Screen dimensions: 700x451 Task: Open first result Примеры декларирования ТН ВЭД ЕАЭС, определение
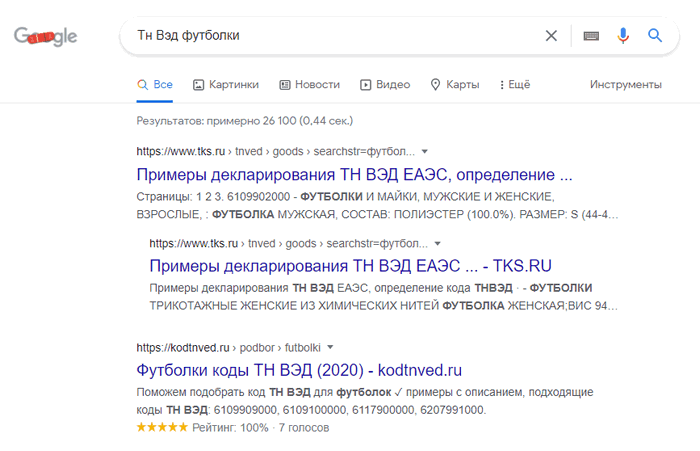point(353,173)
